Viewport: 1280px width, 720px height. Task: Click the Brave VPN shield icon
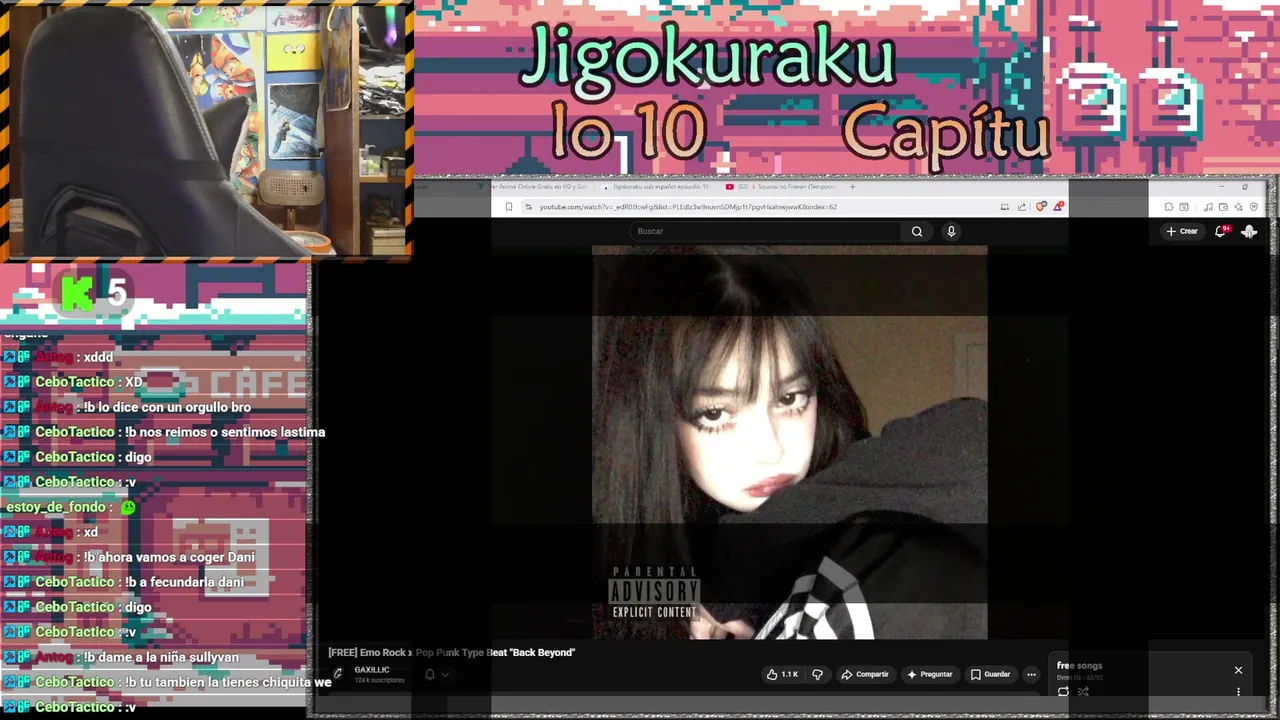[1253, 207]
